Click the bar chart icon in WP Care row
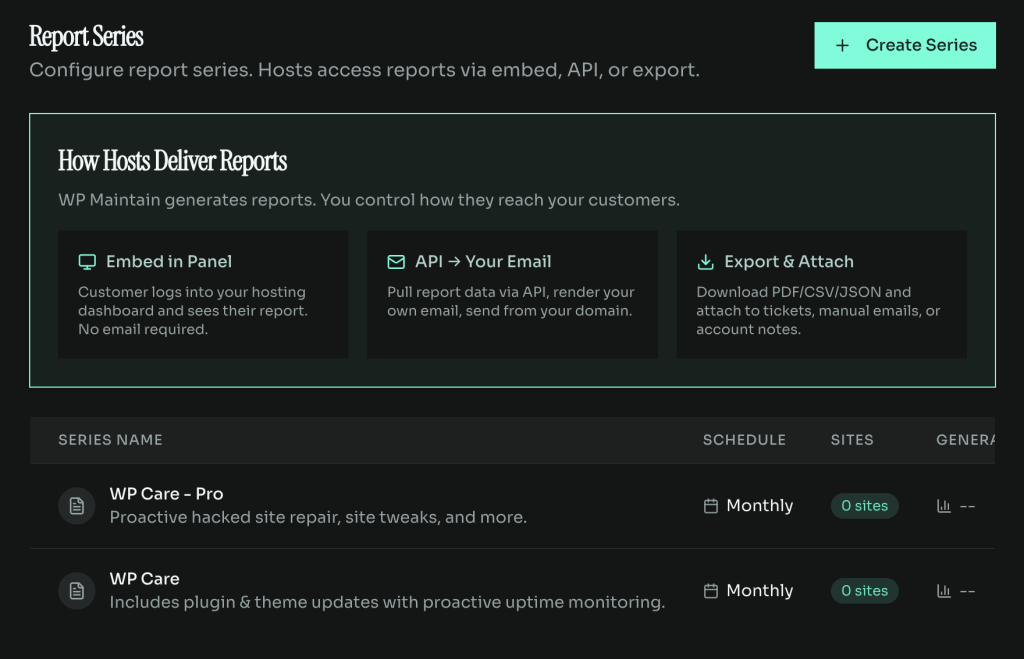 tap(943, 591)
